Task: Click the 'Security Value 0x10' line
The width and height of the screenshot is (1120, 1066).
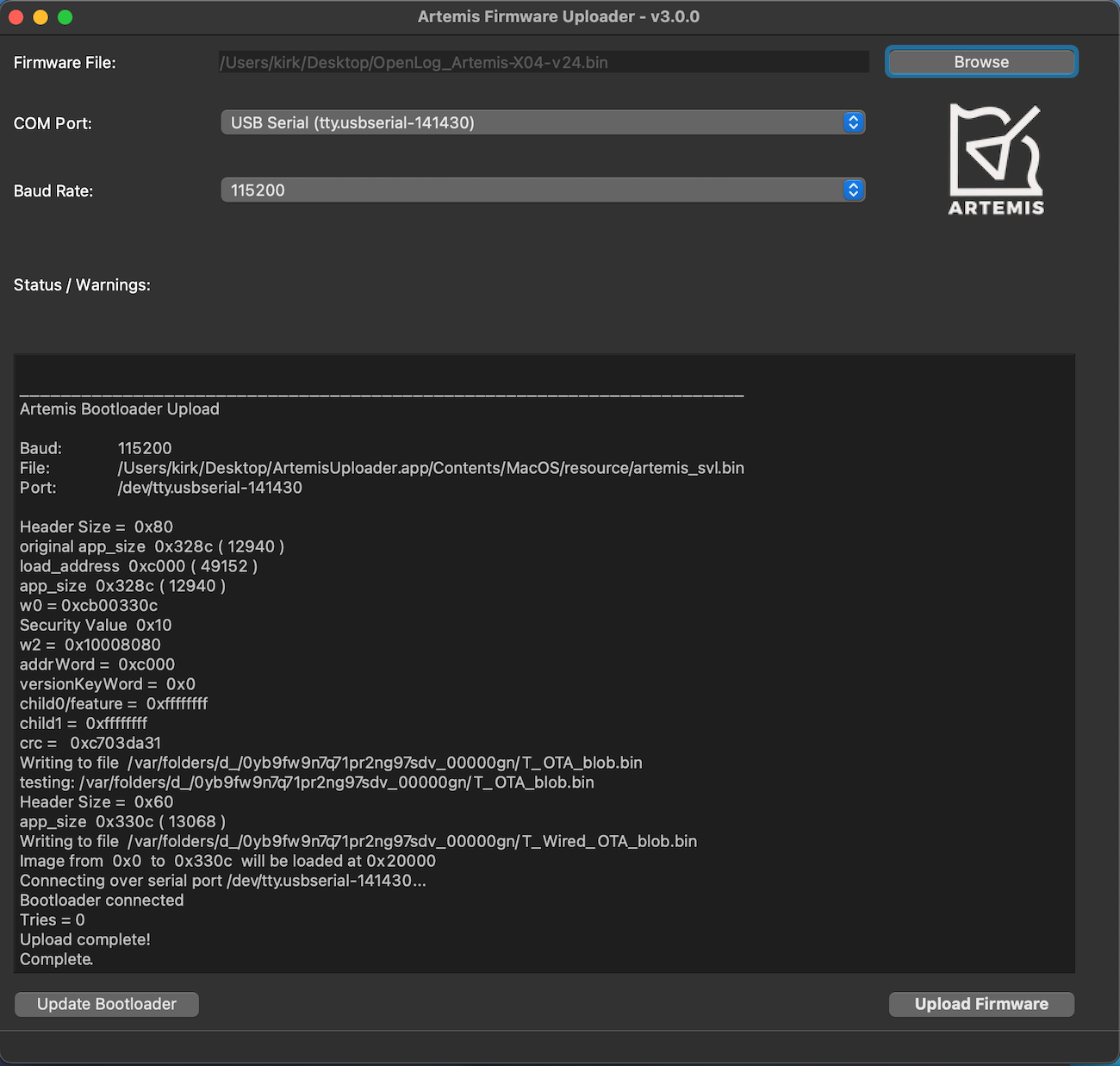Action: coord(96,625)
